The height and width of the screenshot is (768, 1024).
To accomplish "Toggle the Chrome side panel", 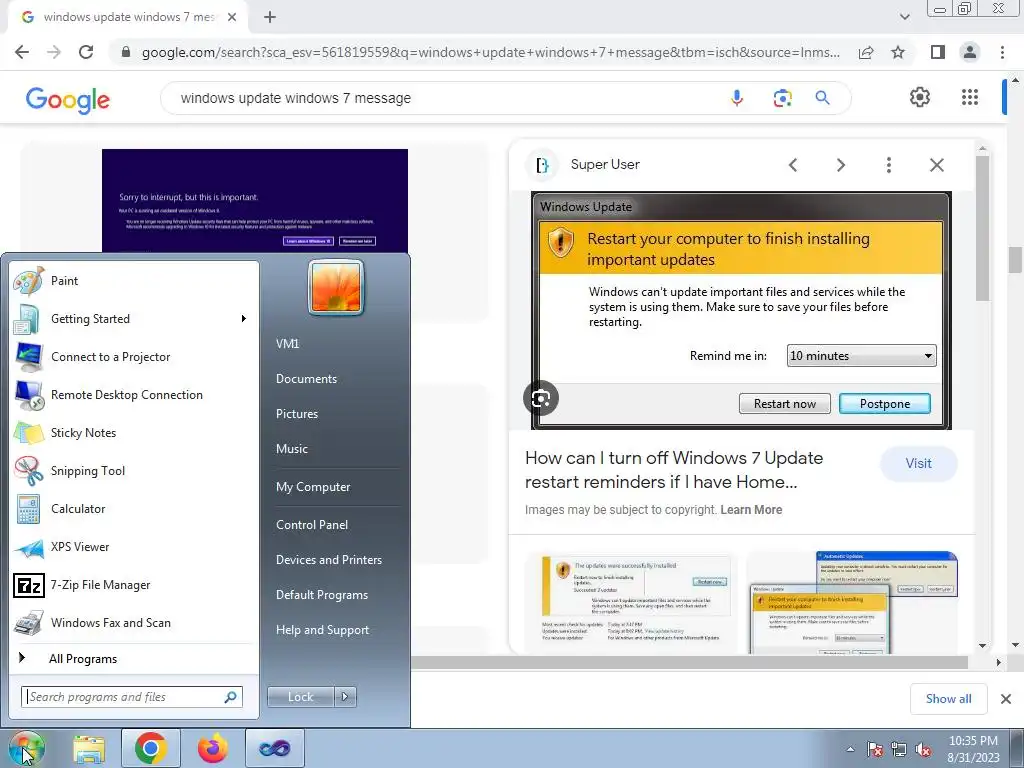I will tap(938, 52).
